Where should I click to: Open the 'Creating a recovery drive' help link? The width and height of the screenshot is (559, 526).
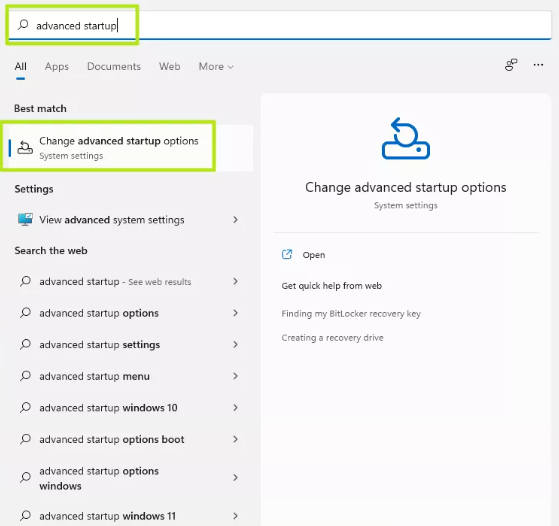coord(332,338)
